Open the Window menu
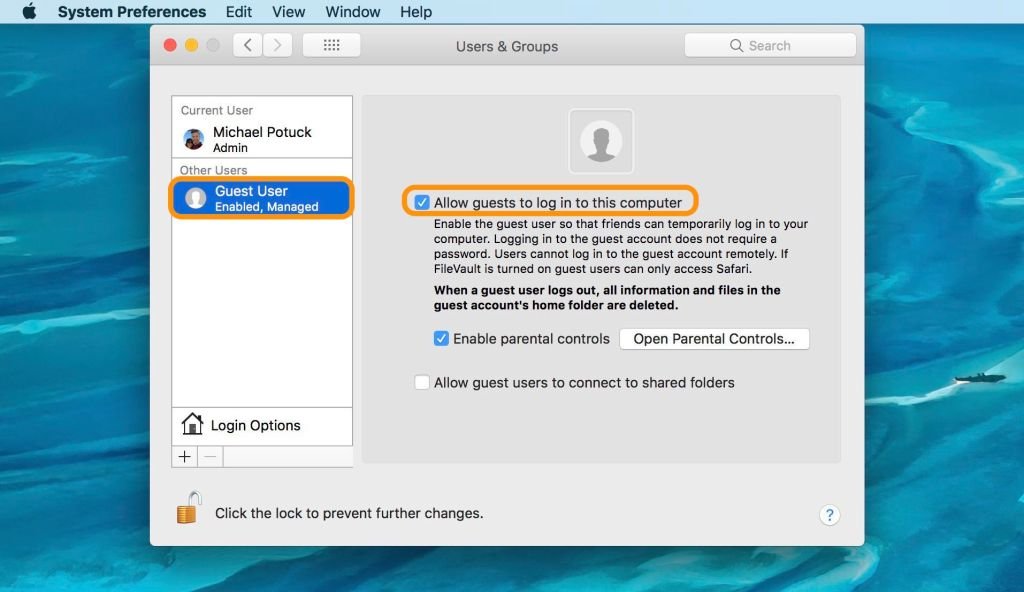 353,12
